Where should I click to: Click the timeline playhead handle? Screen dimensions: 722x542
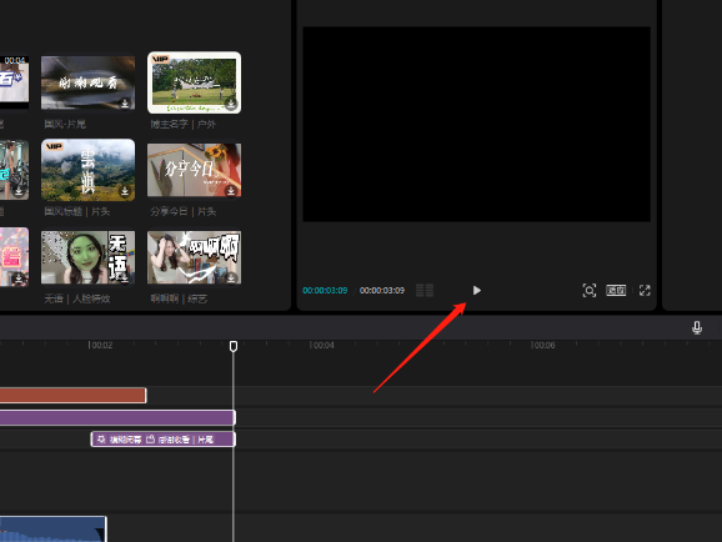(233, 346)
